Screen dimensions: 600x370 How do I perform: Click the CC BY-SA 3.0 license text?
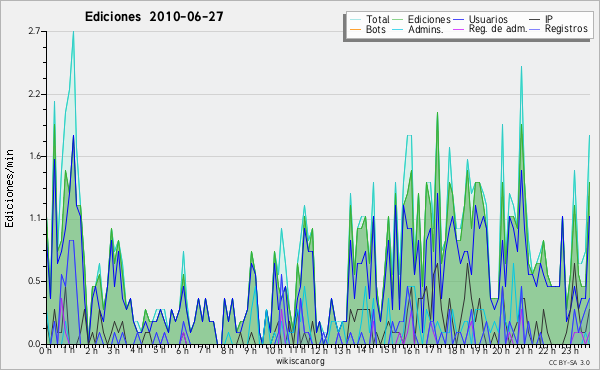coord(569,362)
